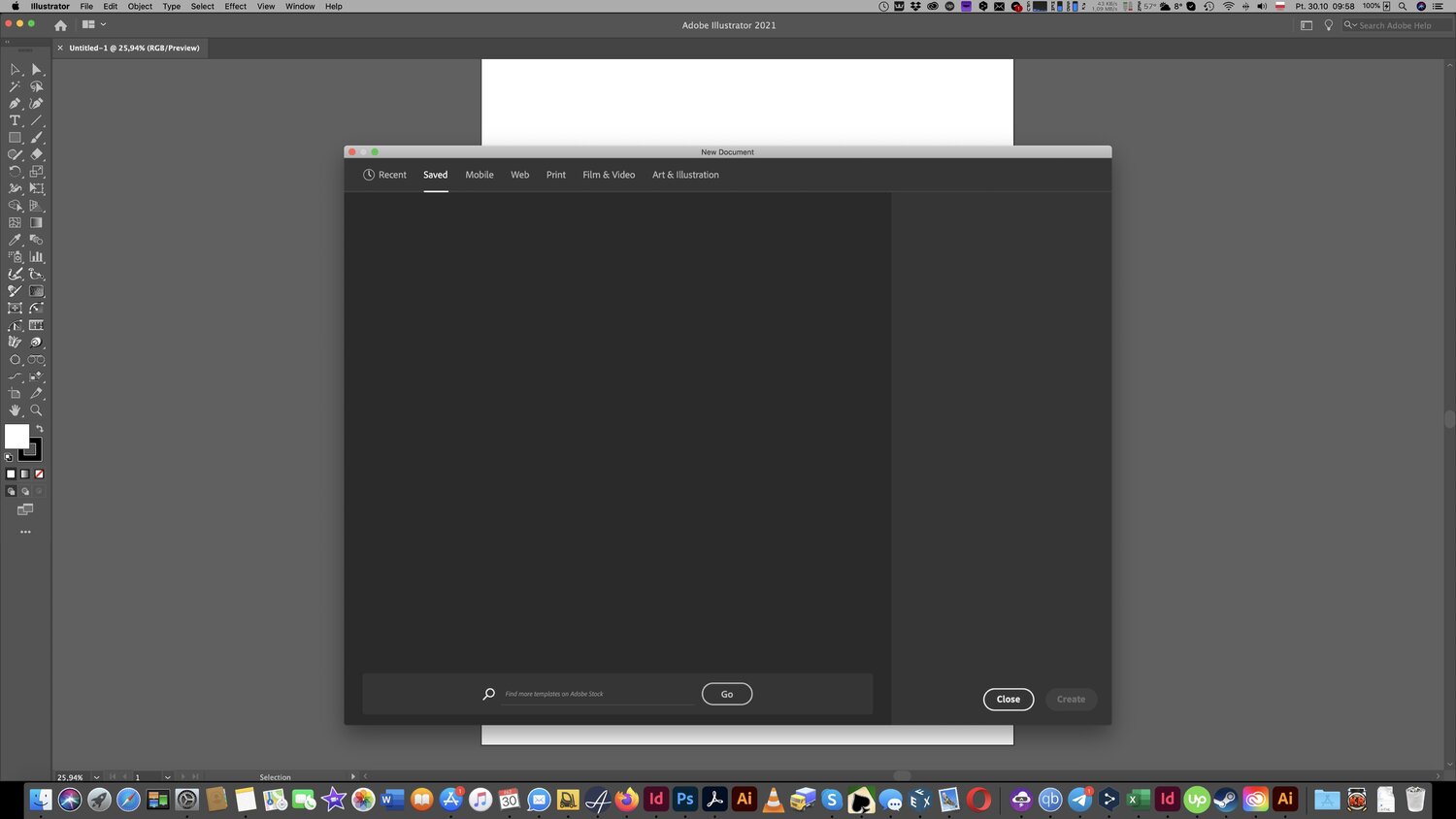The image size is (1456, 819).
Task: Close the New Document dialog with Close
Action: pos(1009,699)
